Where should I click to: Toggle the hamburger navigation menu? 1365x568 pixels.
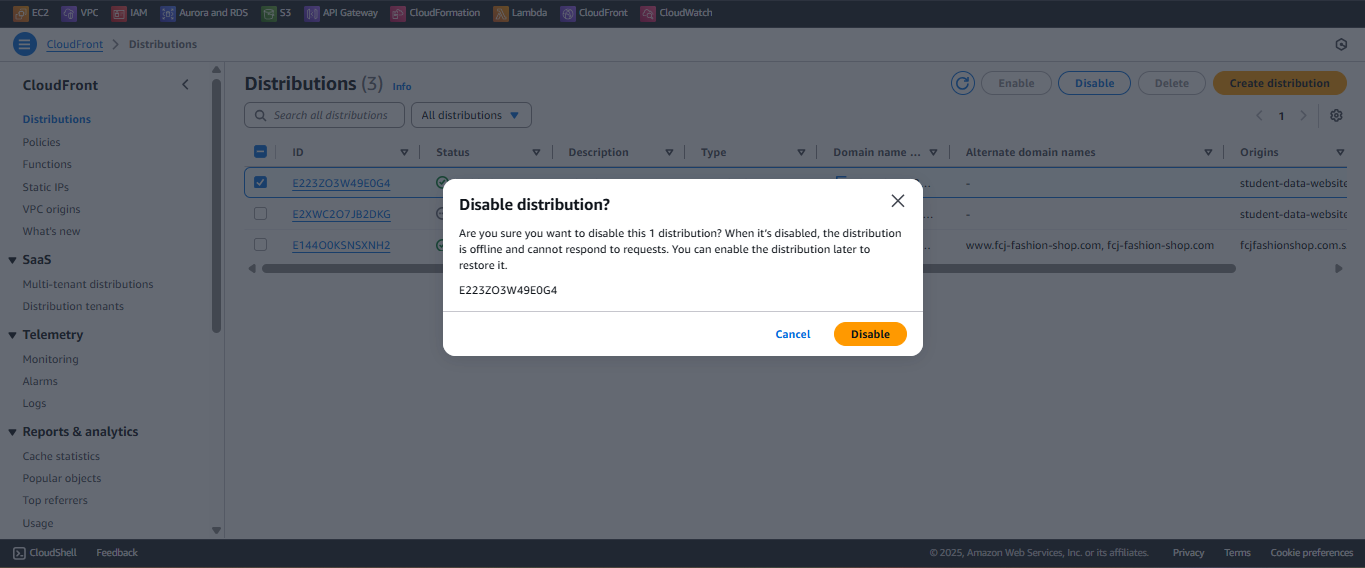click(25, 44)
